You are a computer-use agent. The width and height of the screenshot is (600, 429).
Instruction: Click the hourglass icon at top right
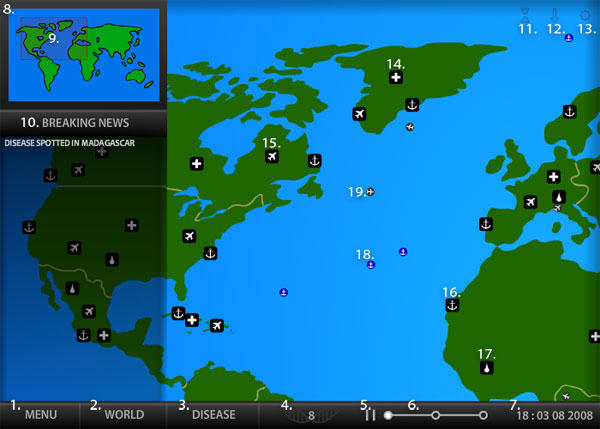coord(523,15)
